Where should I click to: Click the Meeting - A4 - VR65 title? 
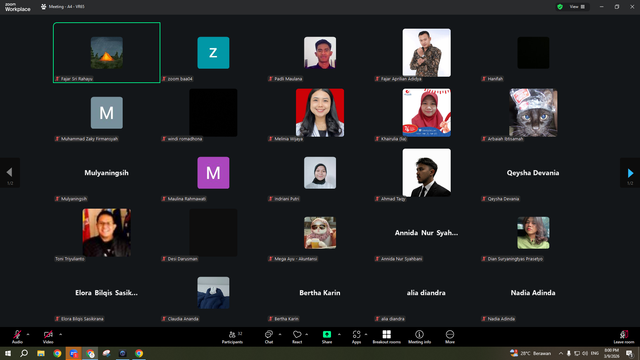(x=67, y=7)
